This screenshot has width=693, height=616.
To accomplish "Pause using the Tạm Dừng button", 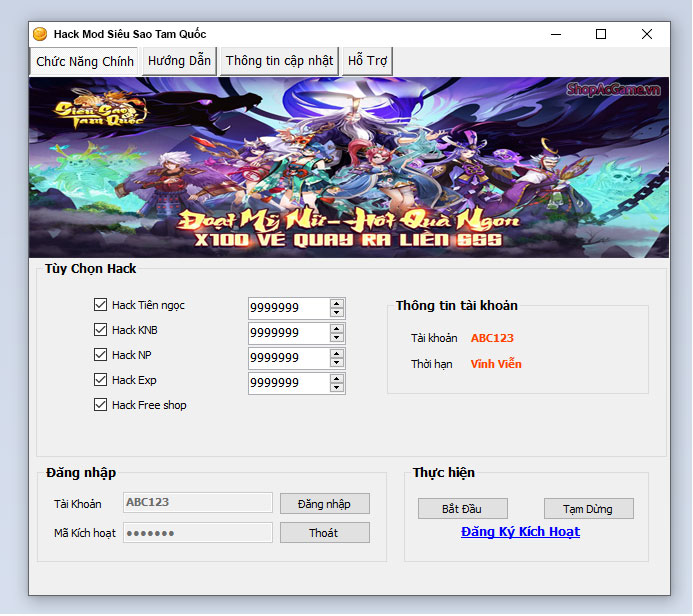I will 589,509.
